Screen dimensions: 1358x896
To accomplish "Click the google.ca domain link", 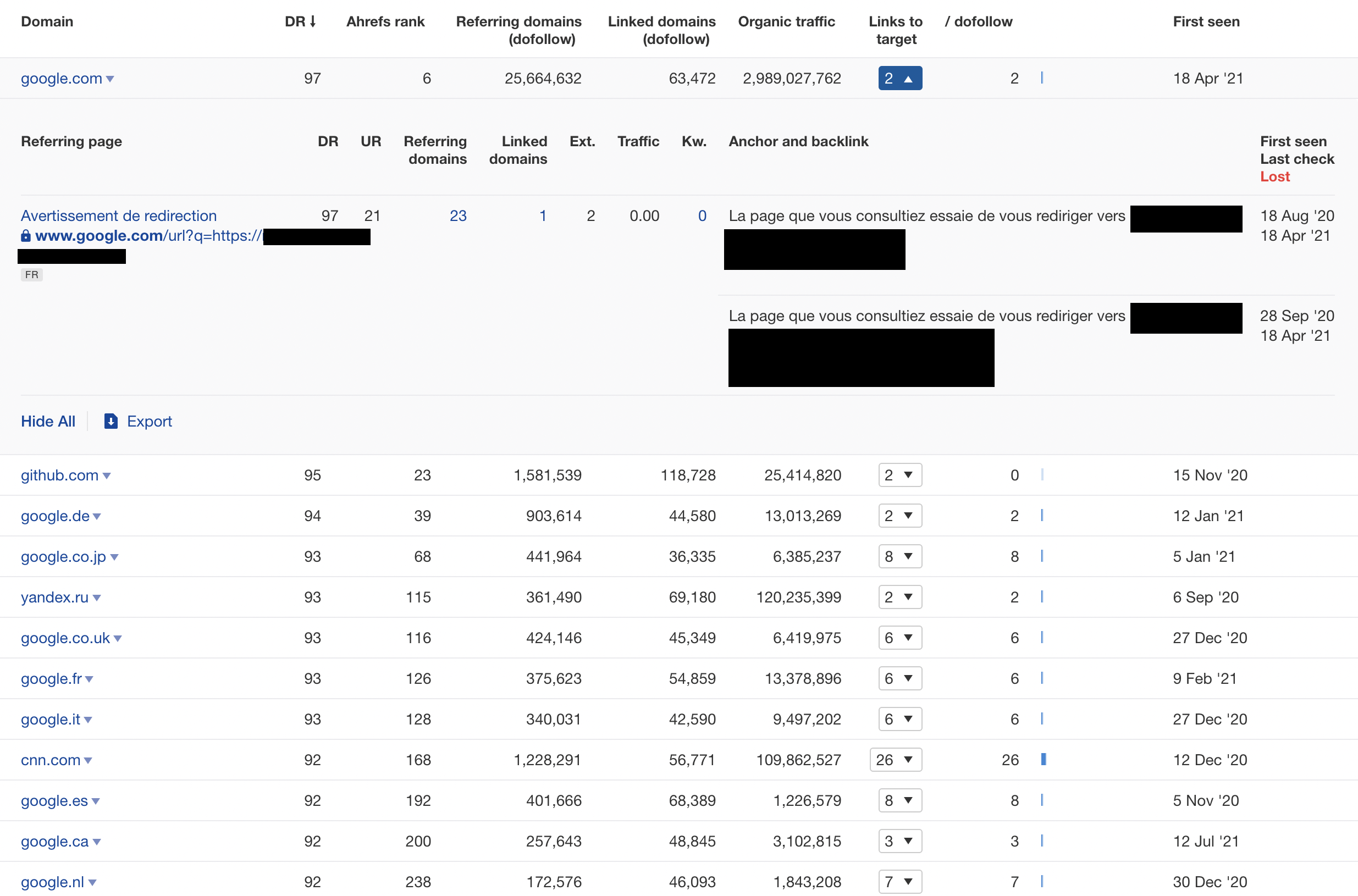I will click(54, 840).
